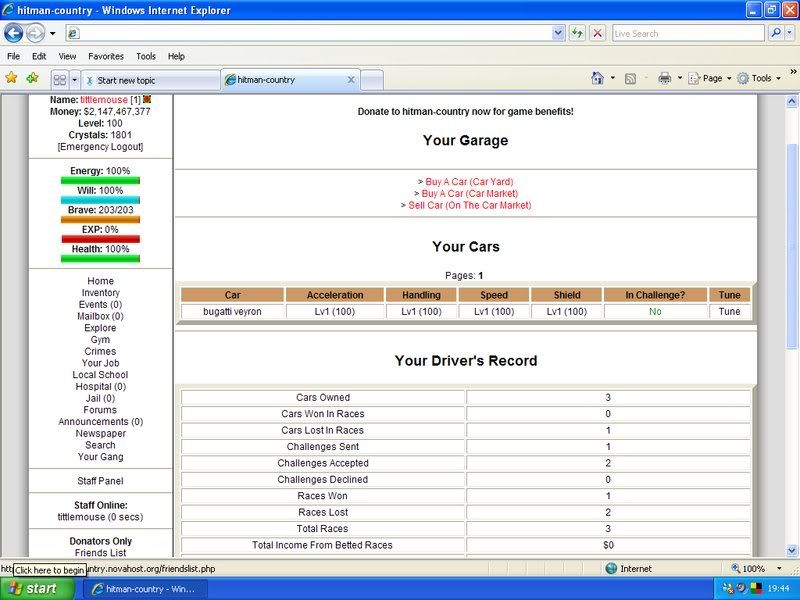Open the Tools toolbar dropdown

(x=762, y=78)
